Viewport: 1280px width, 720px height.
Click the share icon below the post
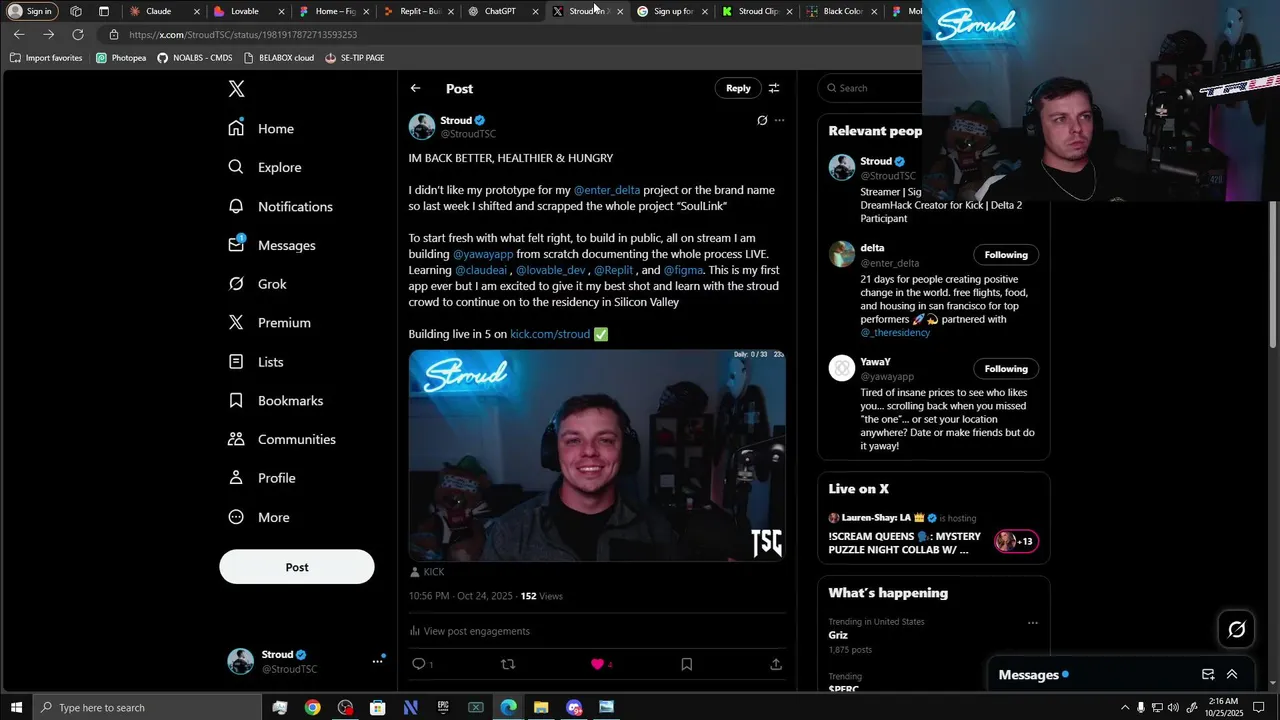(x=776, y=664)
